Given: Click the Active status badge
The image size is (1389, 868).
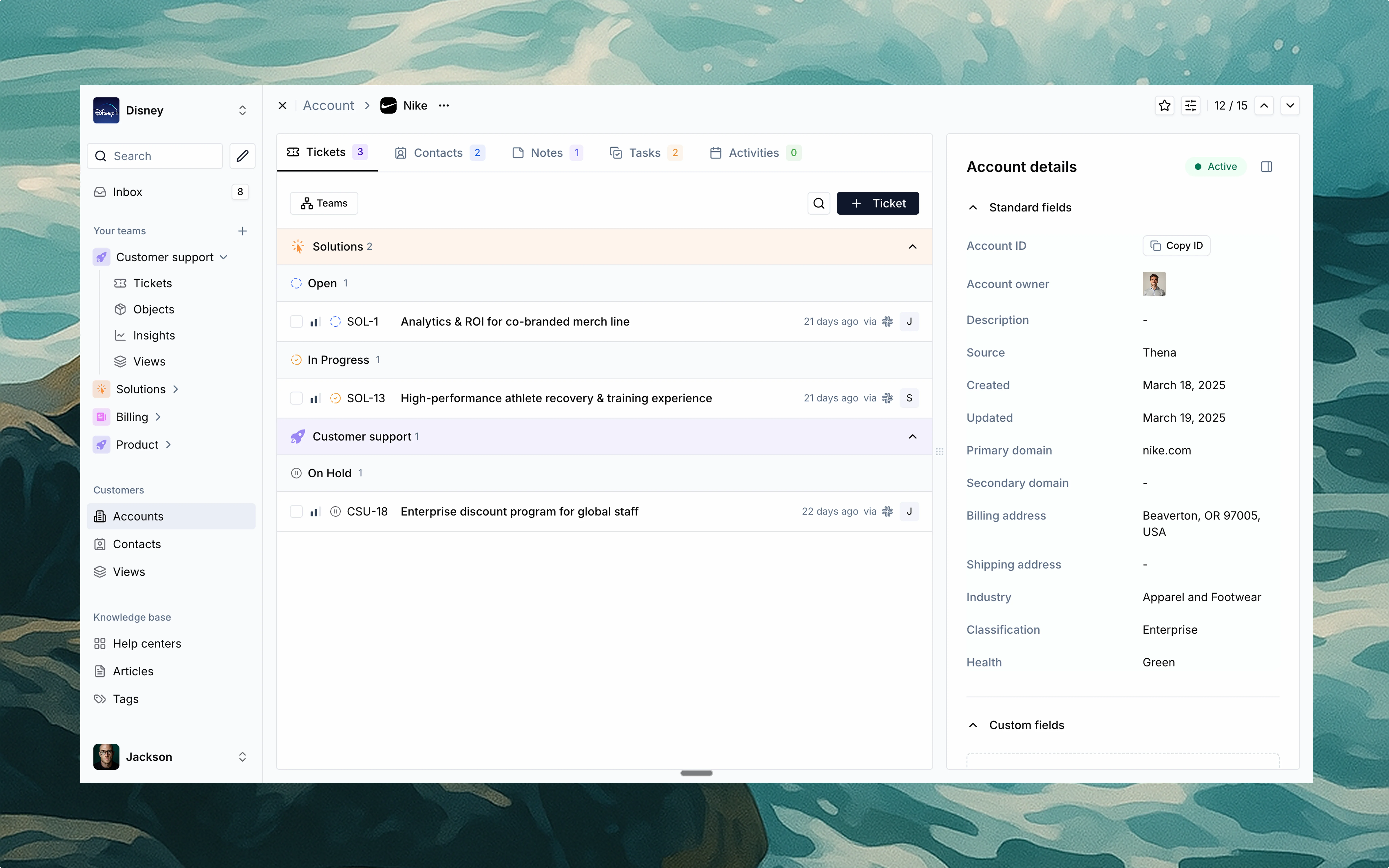Looking at the screenshot, I should (1216, 167).
